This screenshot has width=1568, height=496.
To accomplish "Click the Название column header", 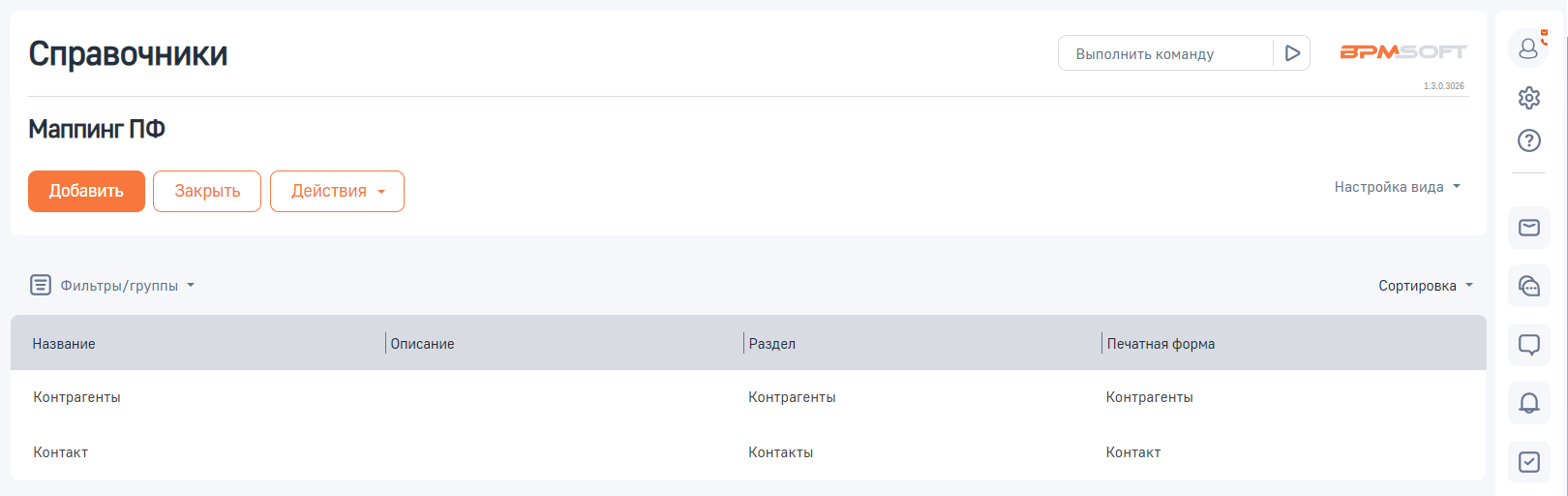I will point(64,344).
